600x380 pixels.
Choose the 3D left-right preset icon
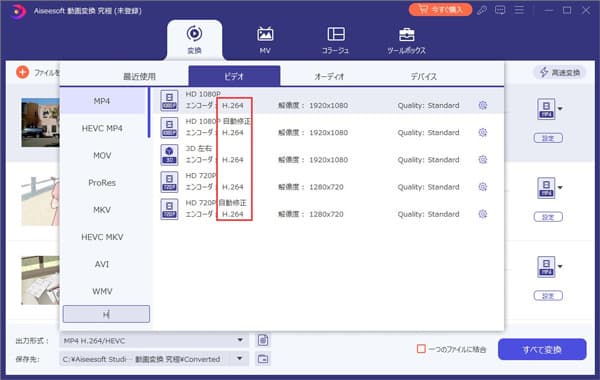[x=169, y=155]
